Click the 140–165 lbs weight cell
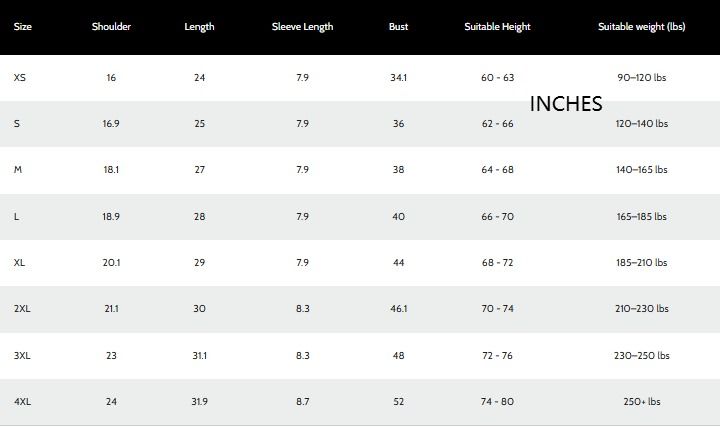Image resolution: width=720 pixels, height=427 pixels. point(641,170)
